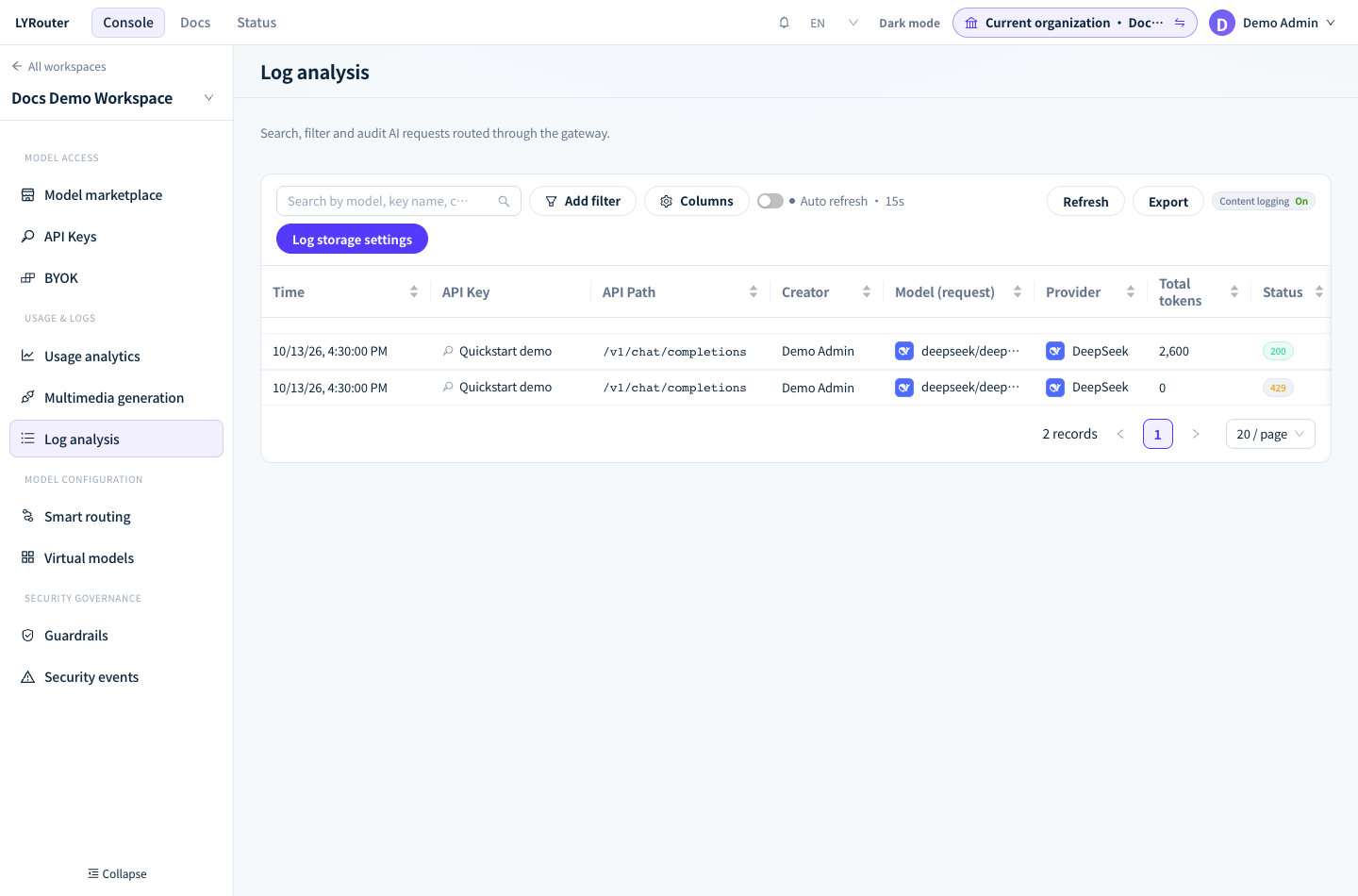Open the Demo Admin account menu

1272,23
